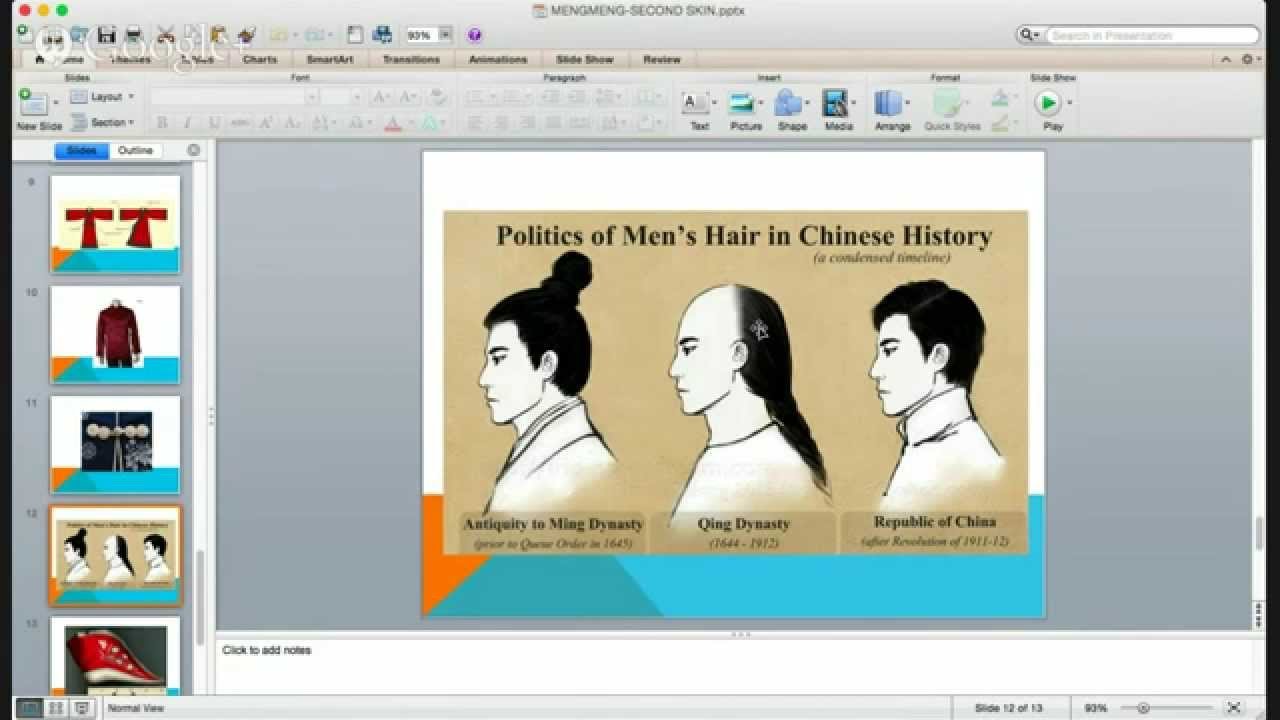Click the Arrange icon
This screenshot has width=1280, height=720.
tap(888, 103)
